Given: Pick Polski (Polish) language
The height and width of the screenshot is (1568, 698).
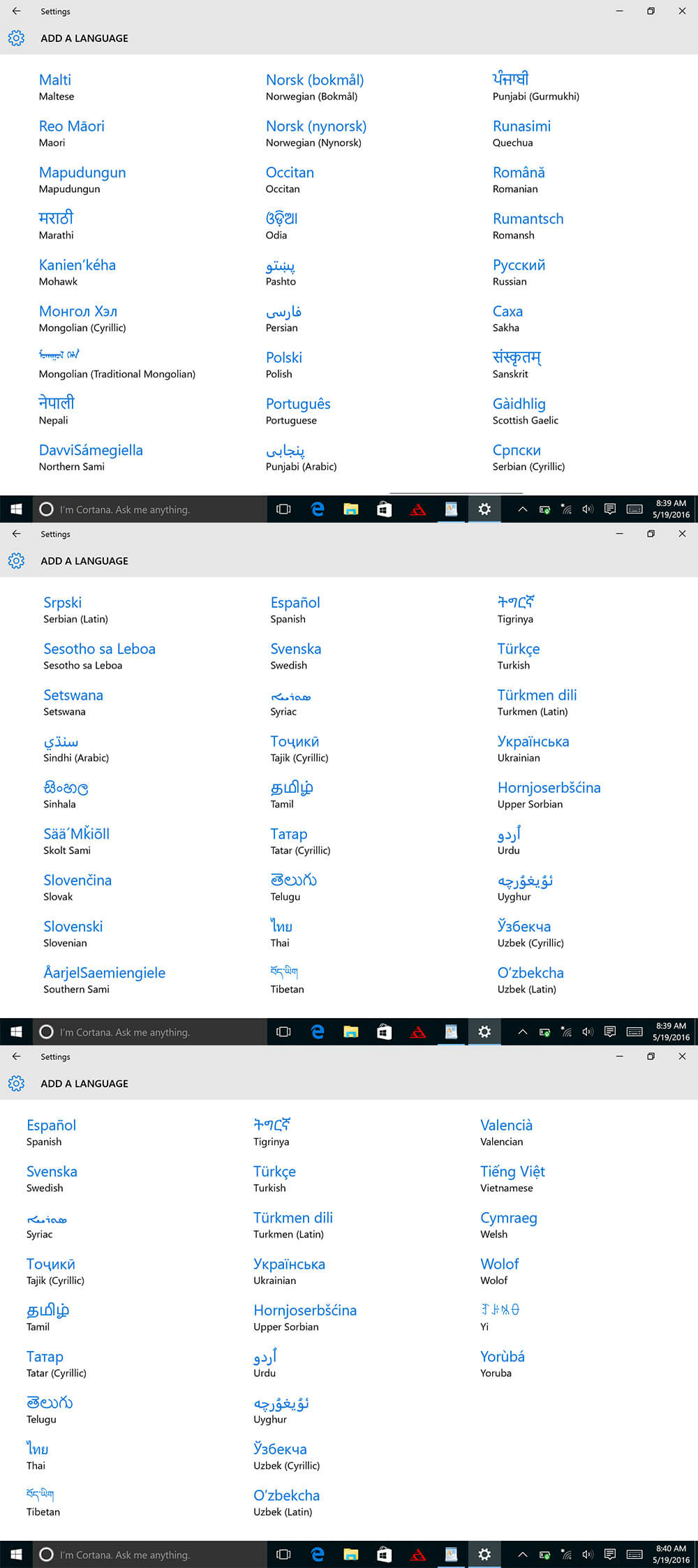Looking at the screenshot, I should click(283, 364).
